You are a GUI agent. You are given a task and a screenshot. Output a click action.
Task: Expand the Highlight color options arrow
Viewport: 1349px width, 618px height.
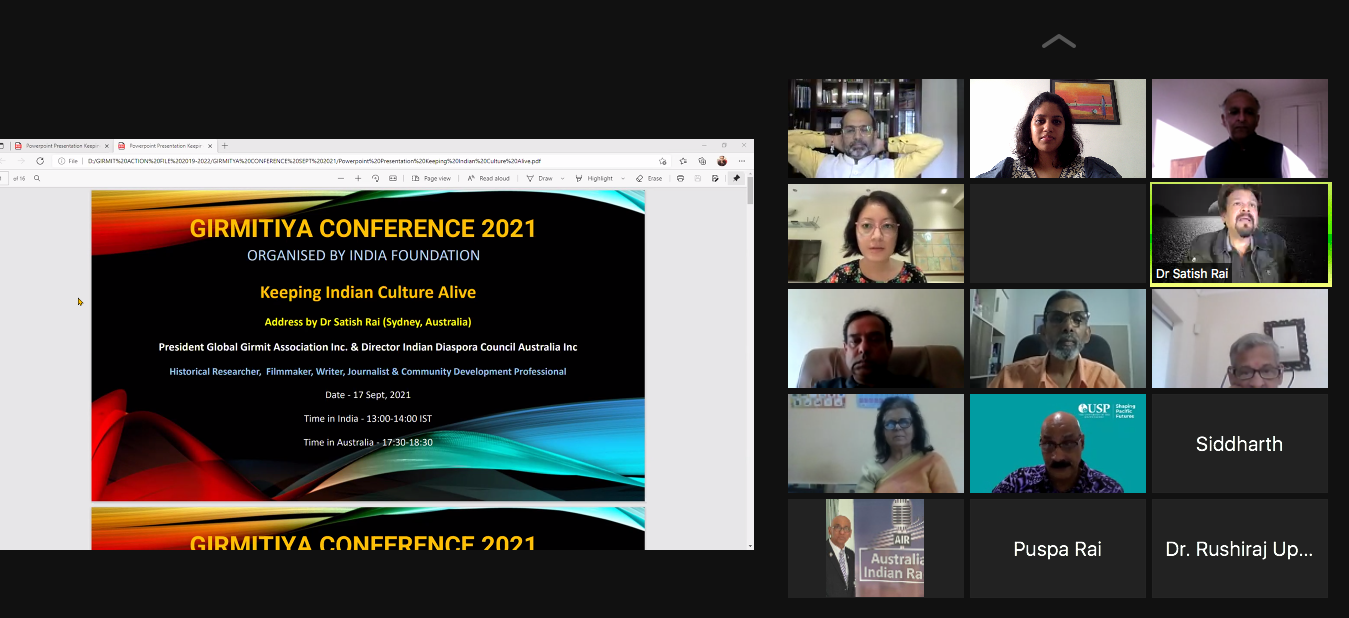pyautogui.click(x=623, y=178)
